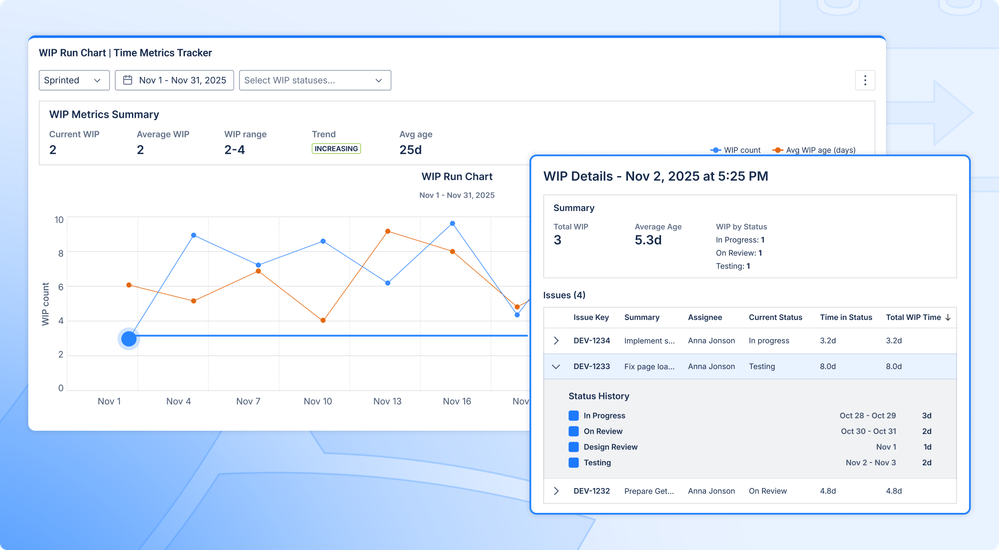This screenshot has width=999, height=550.
Task: Click the 'On Review' status of DEV-1232
Action: (x=767, y=491)
